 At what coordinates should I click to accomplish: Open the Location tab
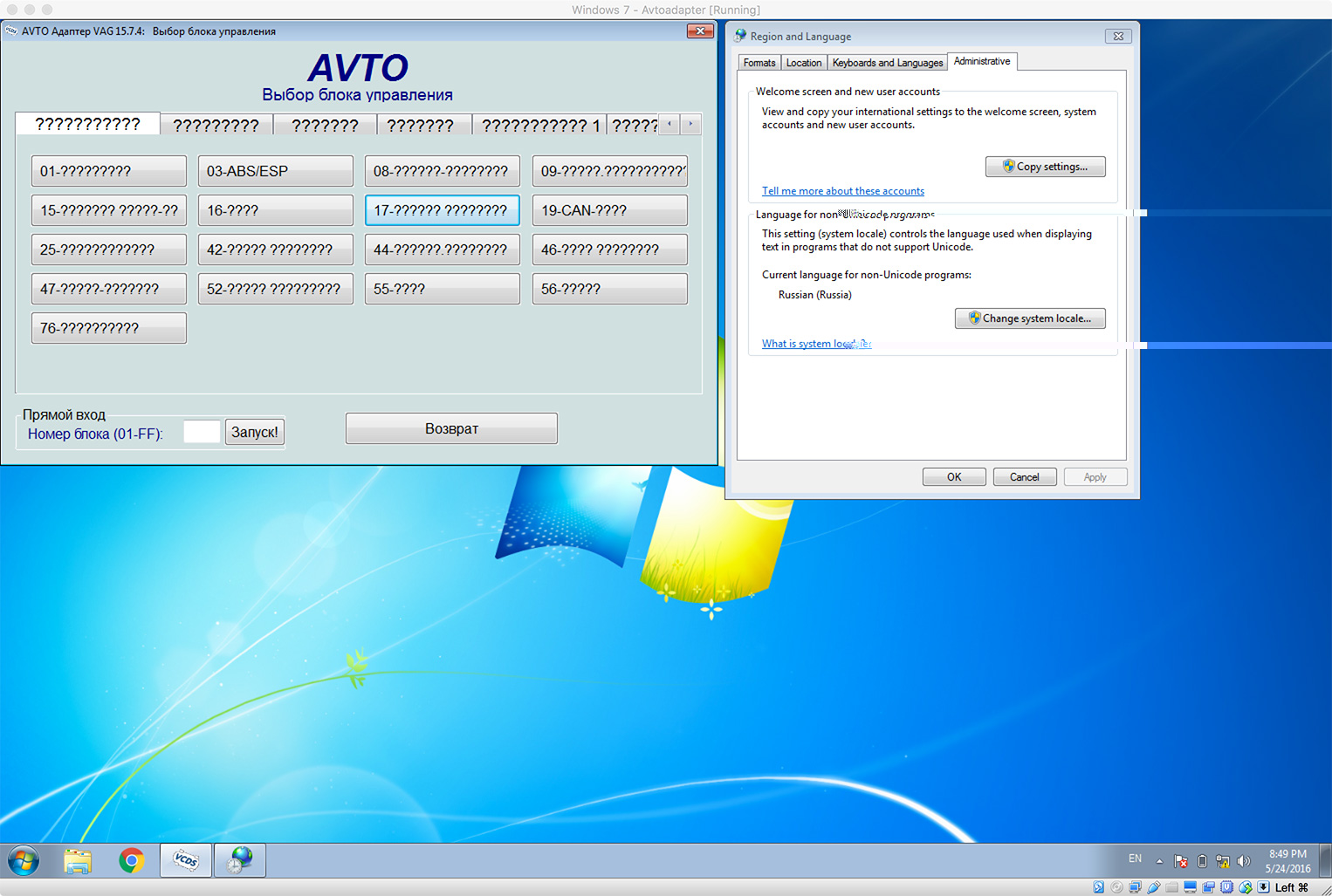click(x=803, y=63)
